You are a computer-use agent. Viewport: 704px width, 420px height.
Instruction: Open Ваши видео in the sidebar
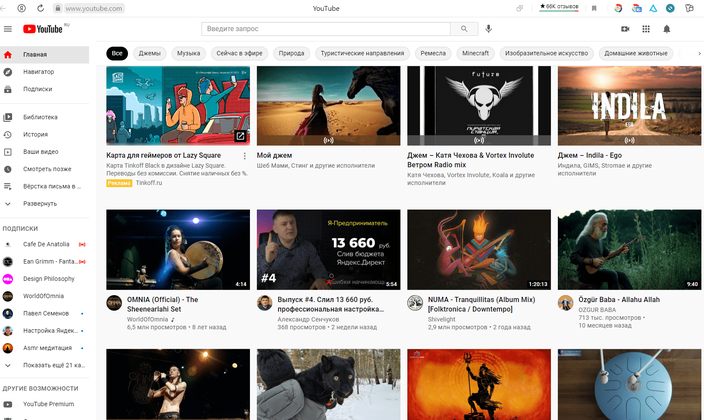pos(44,152)
